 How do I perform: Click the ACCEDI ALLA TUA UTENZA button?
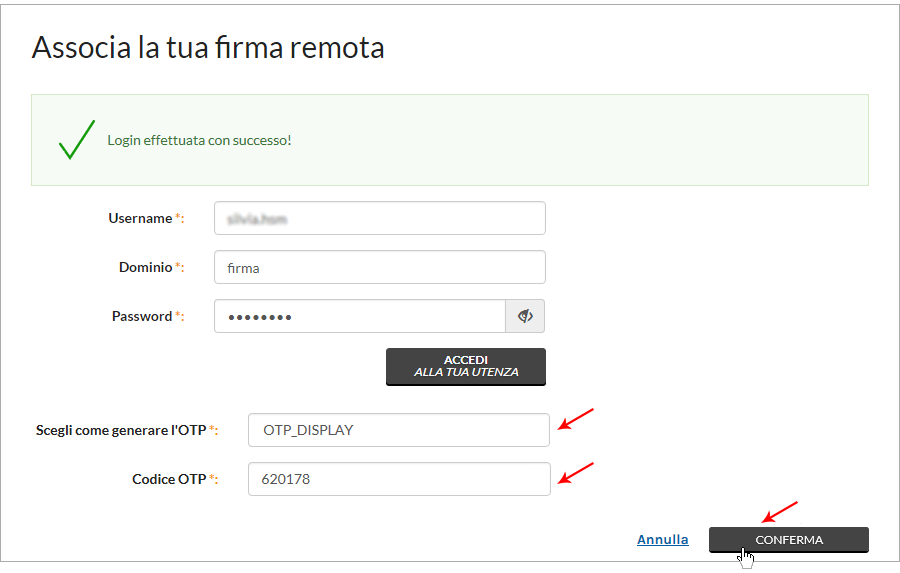465,366
